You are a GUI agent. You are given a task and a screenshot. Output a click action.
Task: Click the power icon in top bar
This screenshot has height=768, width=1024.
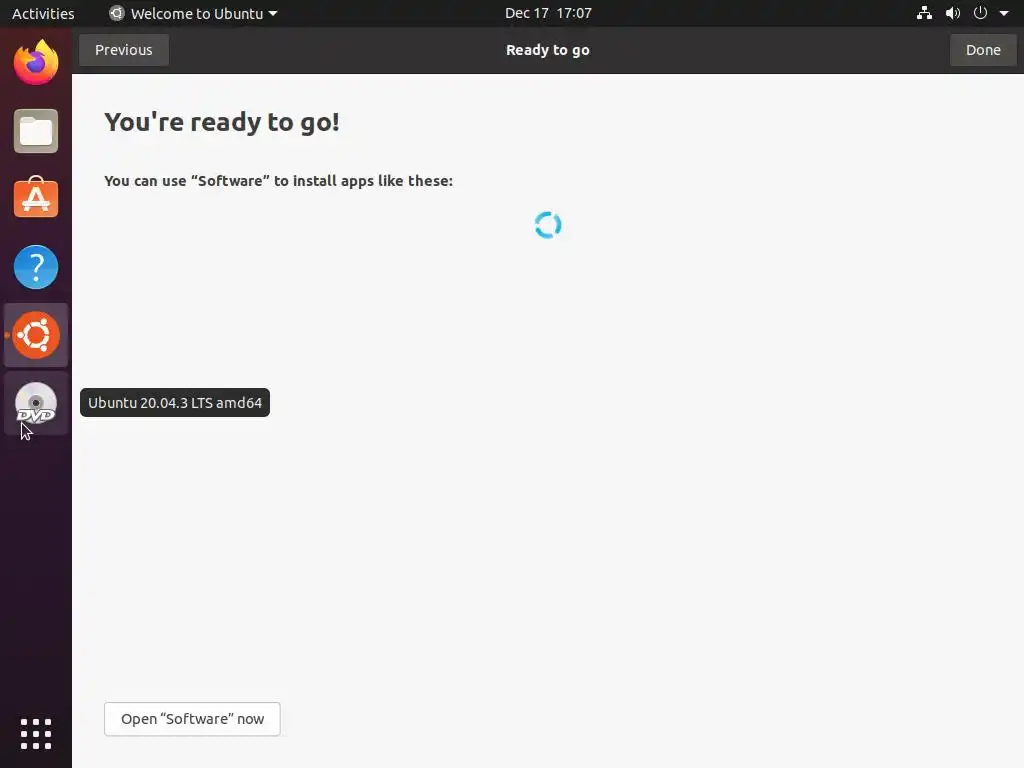click(980, 13)
